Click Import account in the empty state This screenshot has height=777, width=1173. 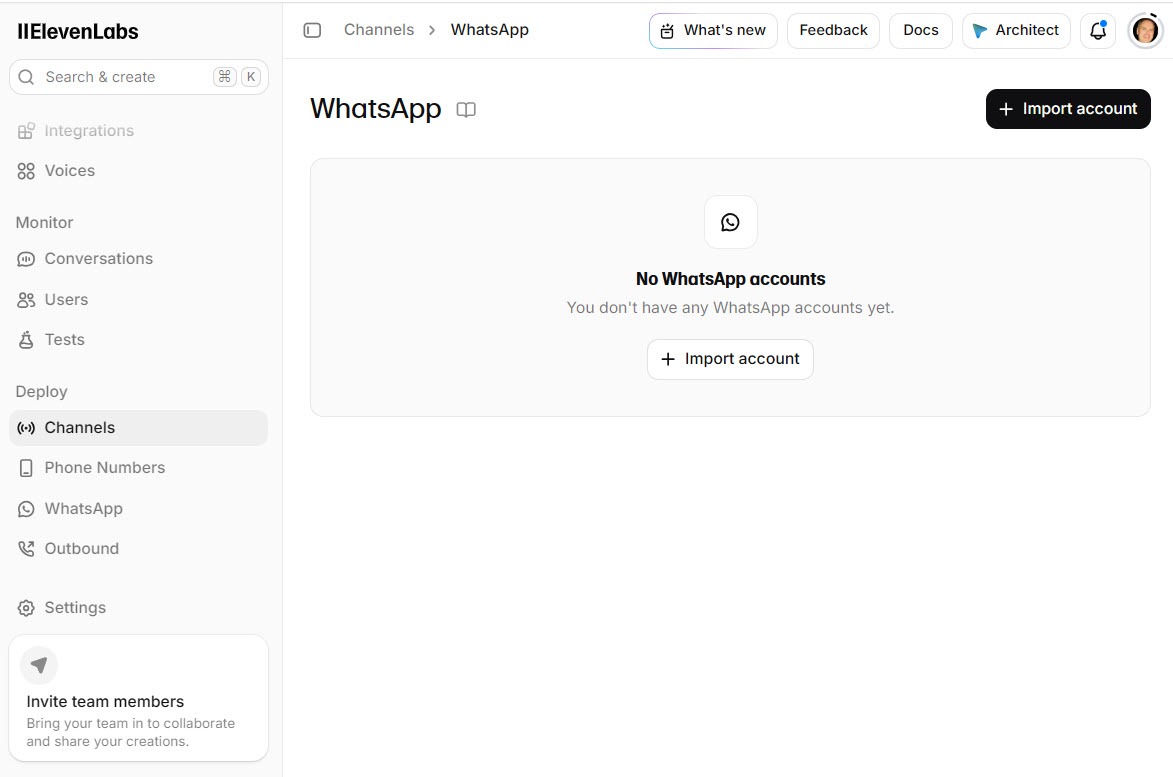point(730,359)
